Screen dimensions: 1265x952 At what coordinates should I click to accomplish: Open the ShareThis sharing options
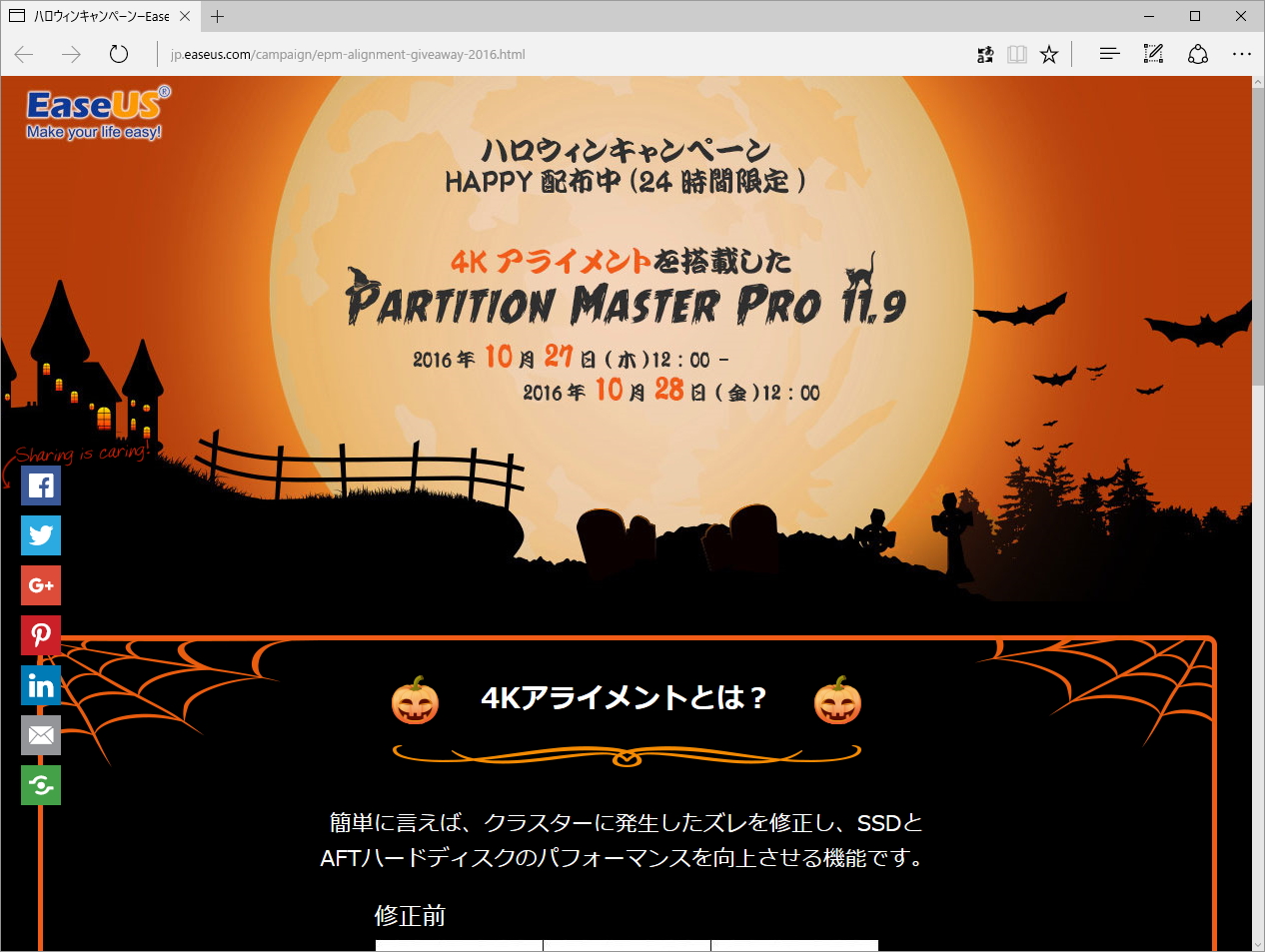point(41,785)
